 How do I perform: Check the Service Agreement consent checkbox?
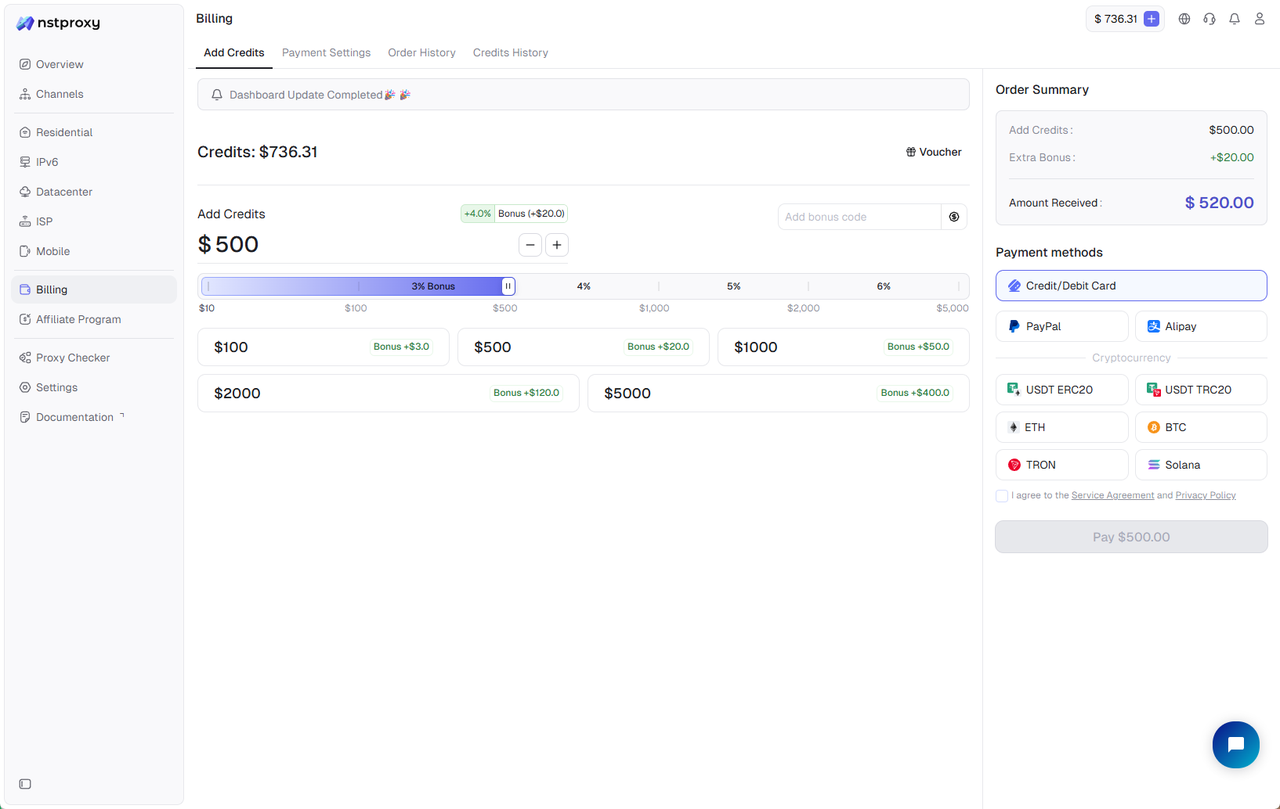click(1002, 496)
